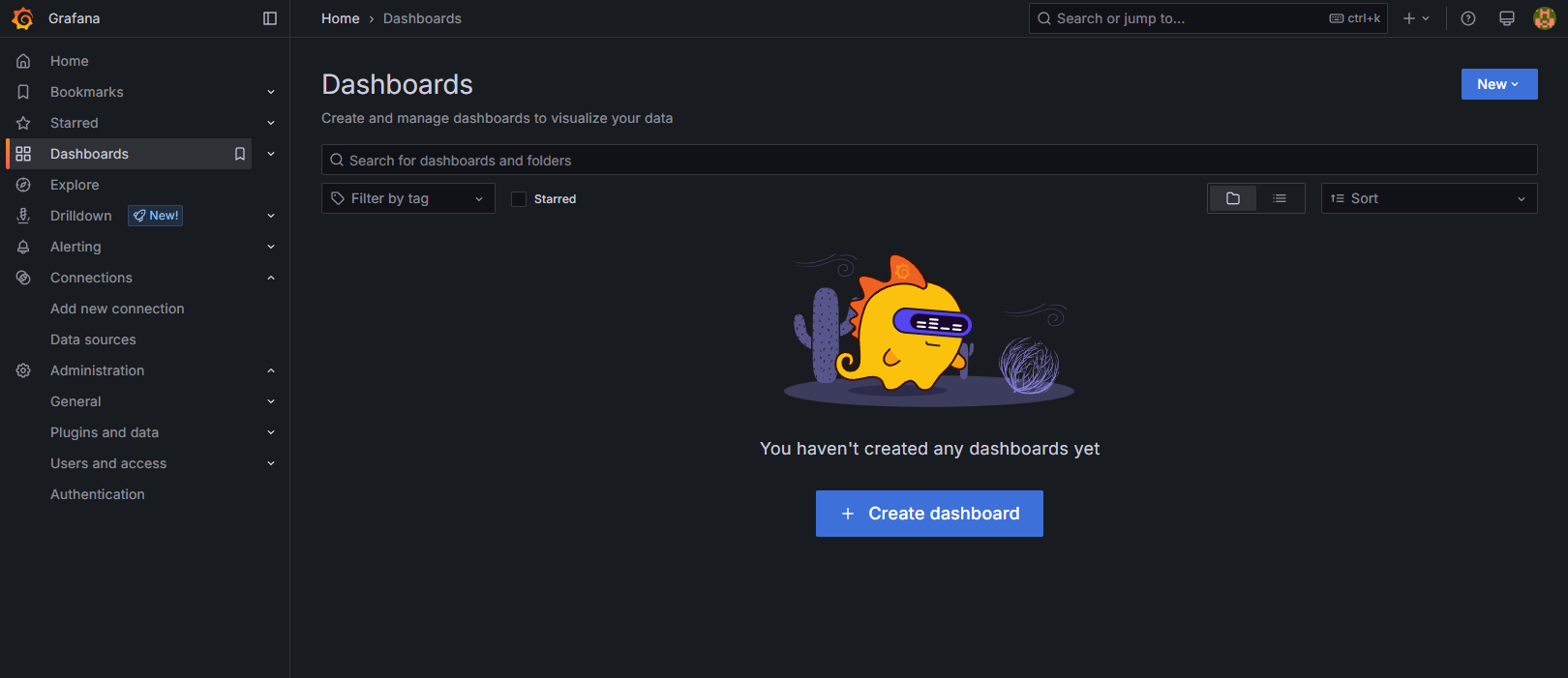Click the plus icon in top bar

(1409, 18)
